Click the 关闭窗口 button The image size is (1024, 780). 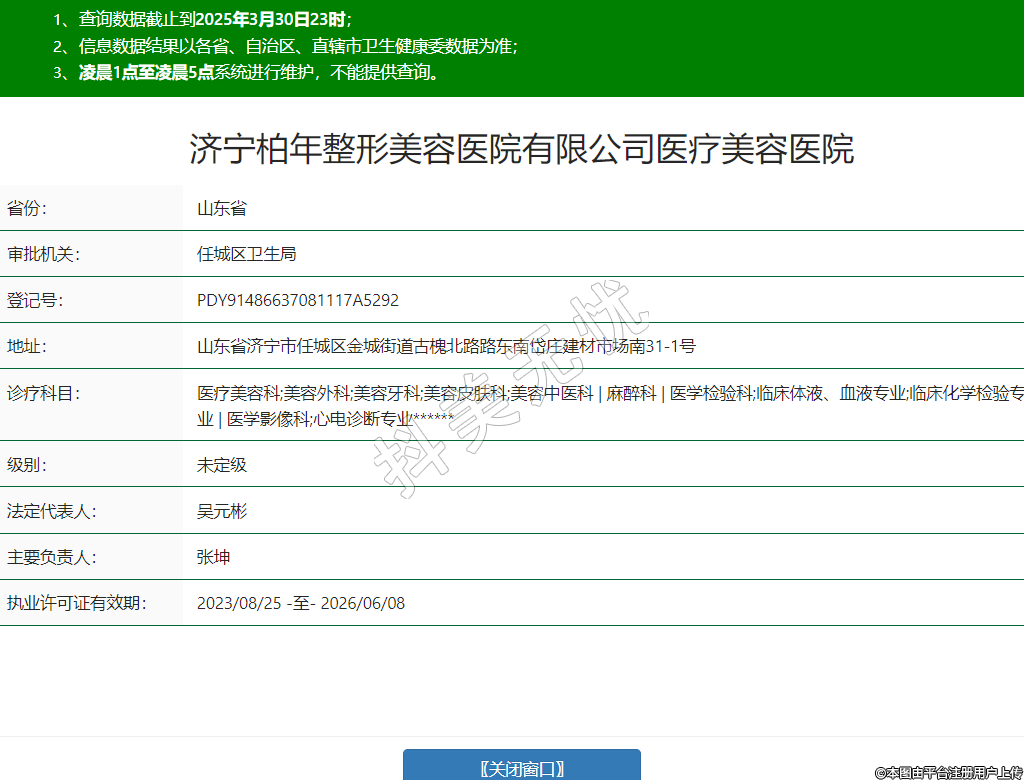tap(521, 767)
